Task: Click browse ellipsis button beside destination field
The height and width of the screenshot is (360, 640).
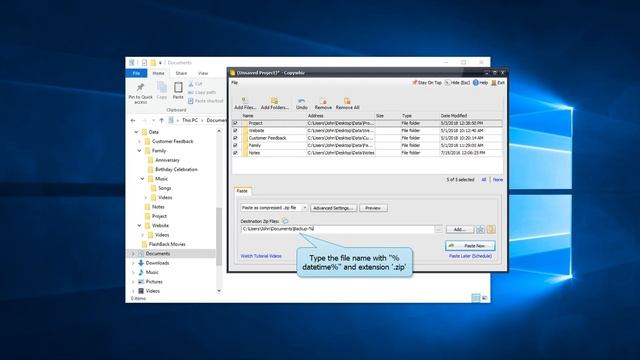Action: [x=438, y=229]
